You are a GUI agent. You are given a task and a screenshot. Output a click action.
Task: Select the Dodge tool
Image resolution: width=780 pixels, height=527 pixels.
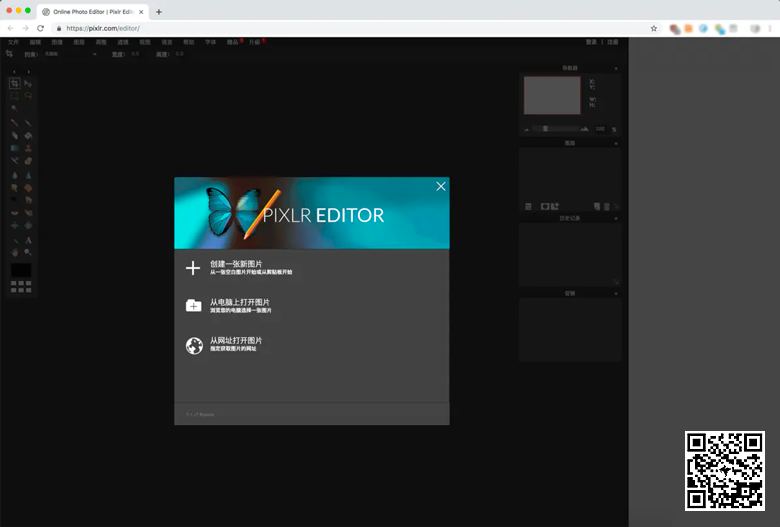pyautogui.click(x=14, y=200)
